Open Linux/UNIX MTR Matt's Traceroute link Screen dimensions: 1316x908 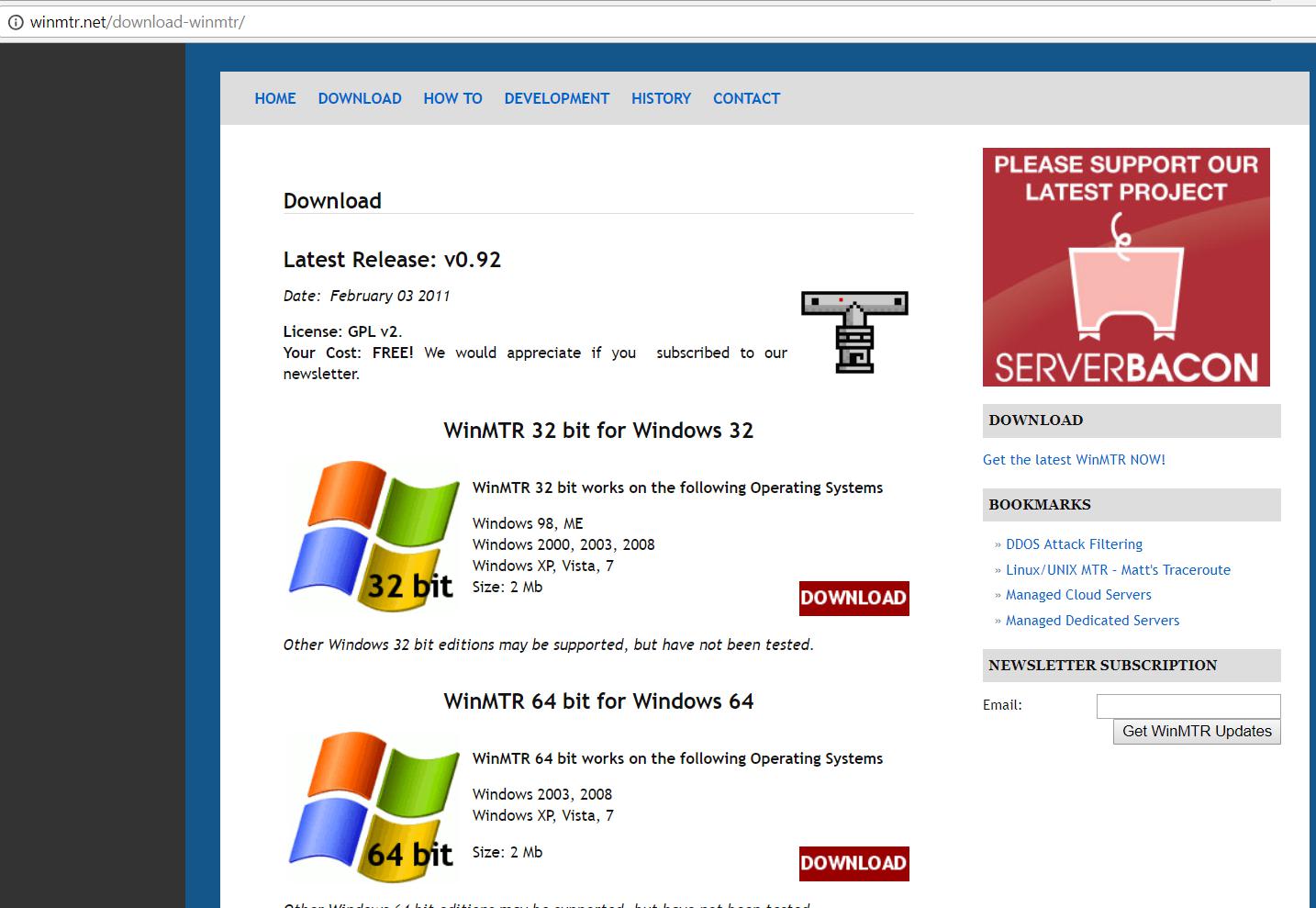[x=1118, y=570]
